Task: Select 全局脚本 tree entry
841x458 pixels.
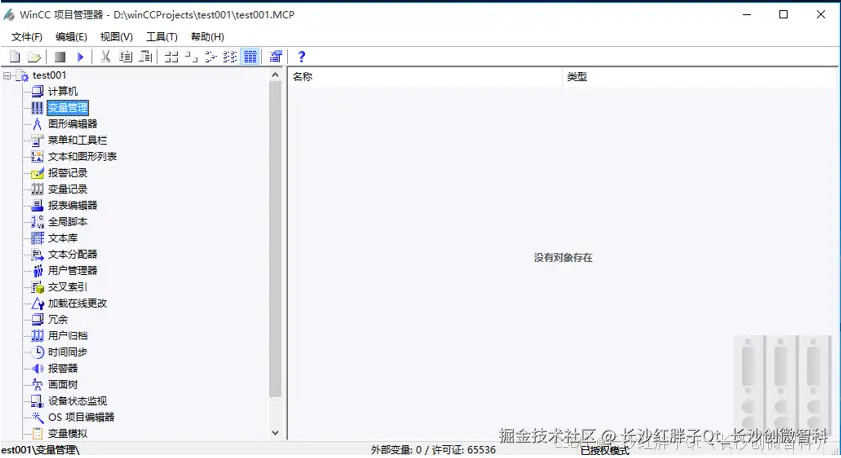Action: (x=68, y=221)
